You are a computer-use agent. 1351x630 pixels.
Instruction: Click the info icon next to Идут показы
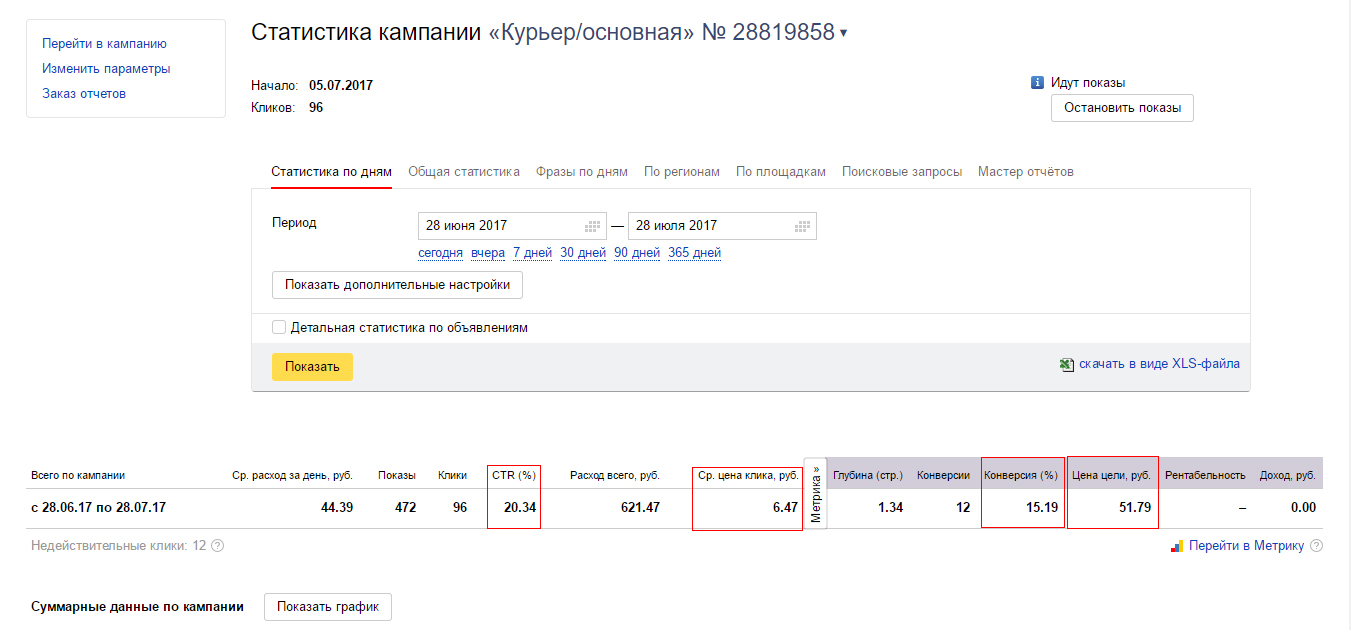pyautogui.click(x=1038, y=83)
